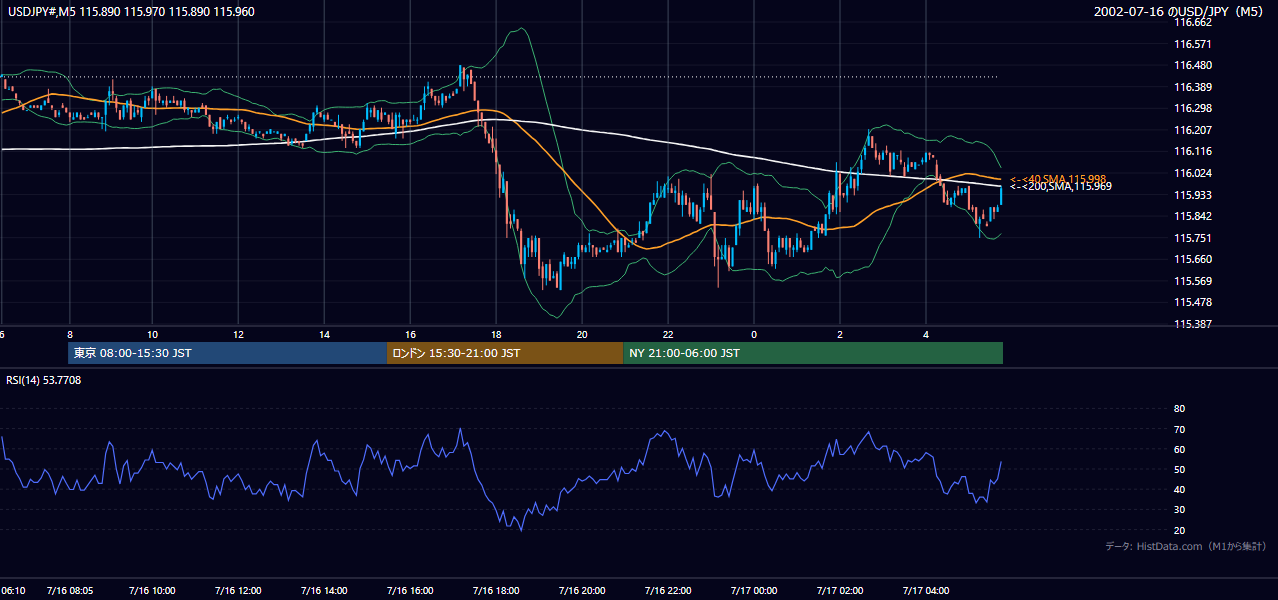Click the 115.933 price axis value
Viewport: 1278px width, 600px height.
(1193, 195)
